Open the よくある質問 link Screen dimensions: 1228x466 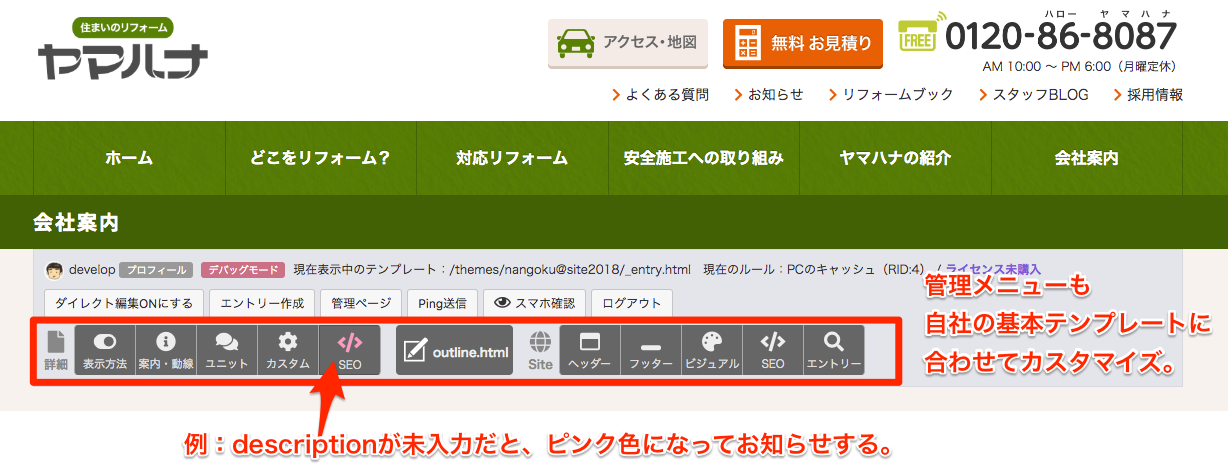click(x=660, y=95)
